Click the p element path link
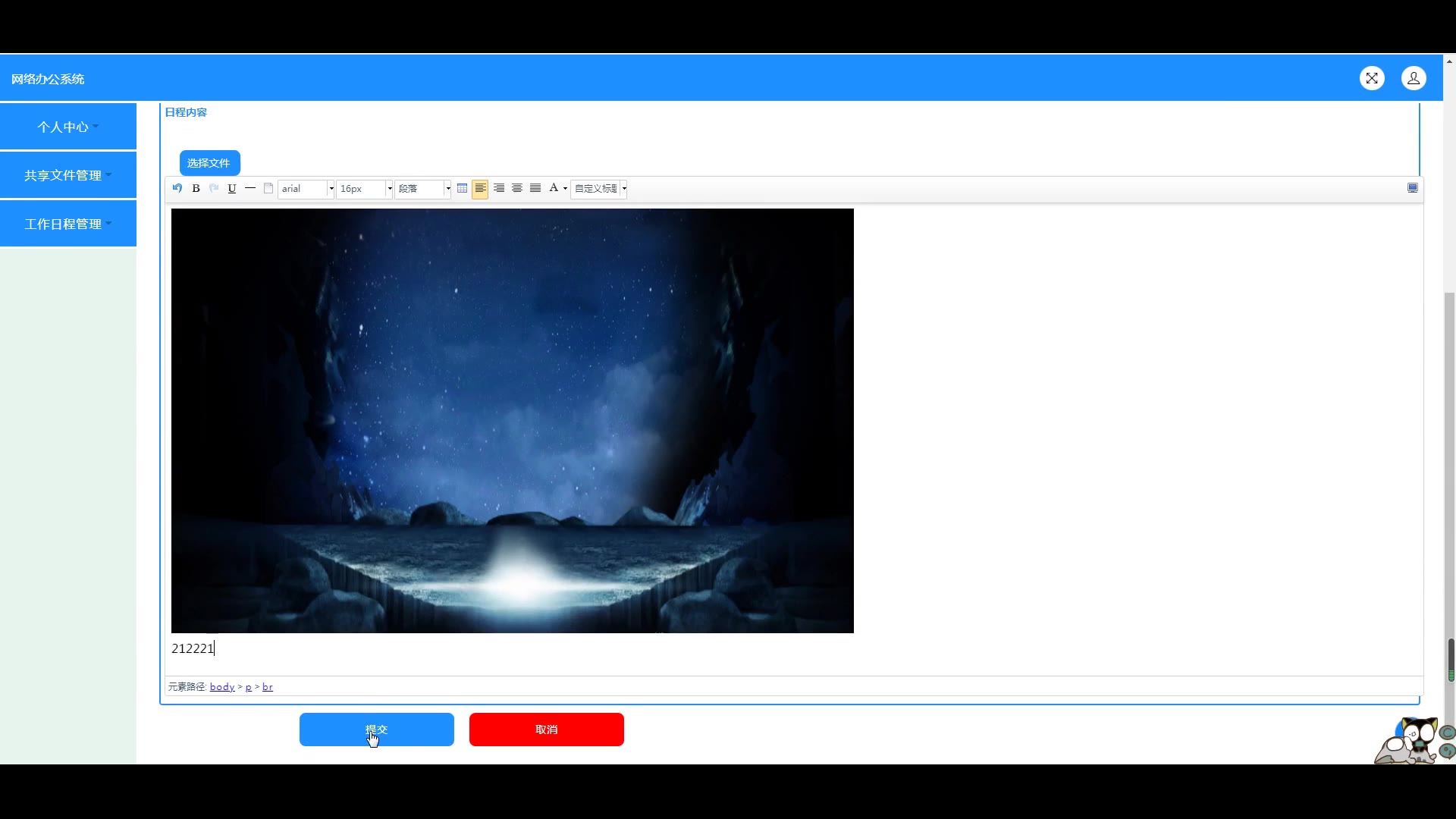This screenshot has height=819, width=1456. click(x=248, y=687)
